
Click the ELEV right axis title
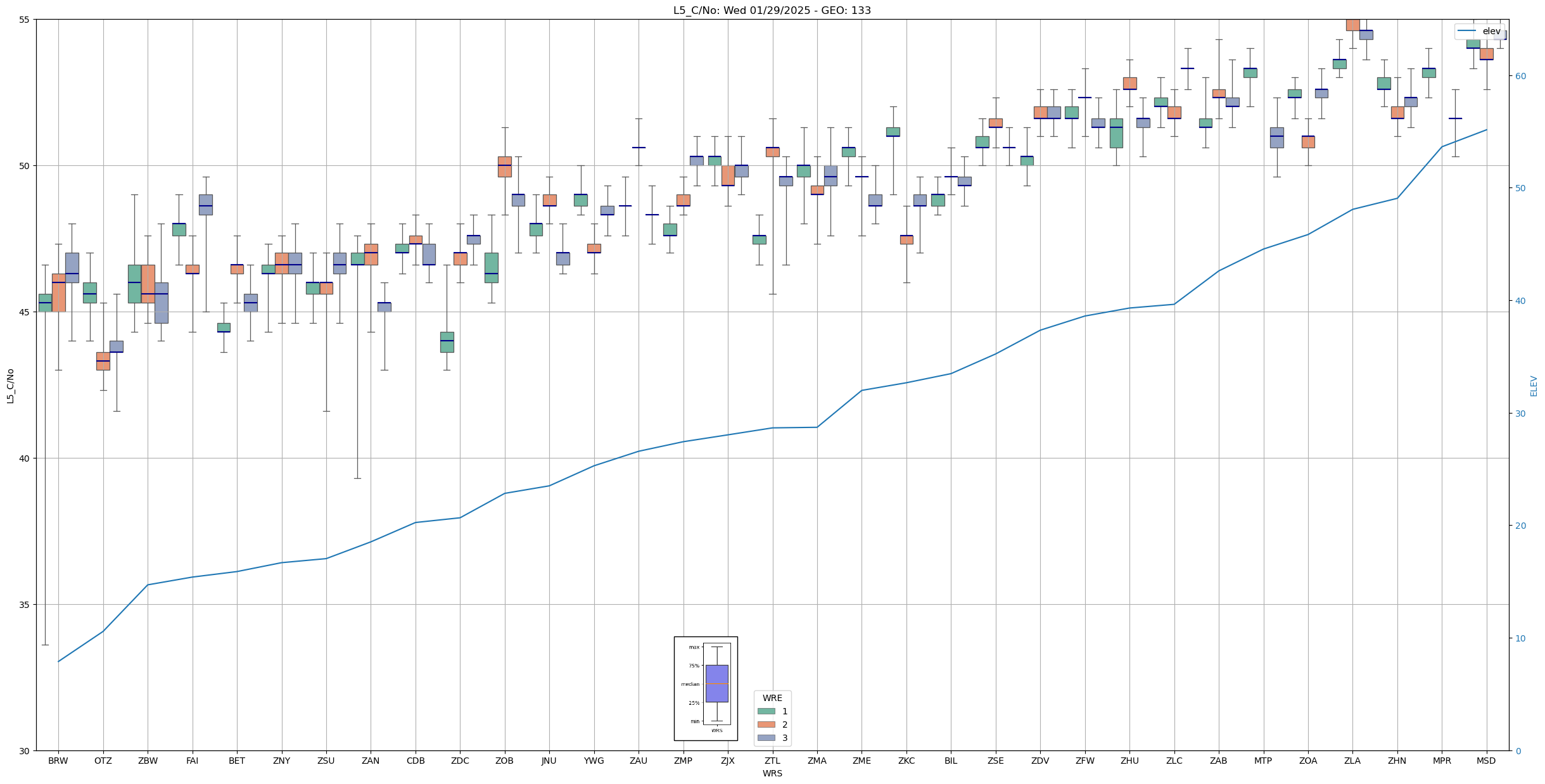coord(1534,386)
